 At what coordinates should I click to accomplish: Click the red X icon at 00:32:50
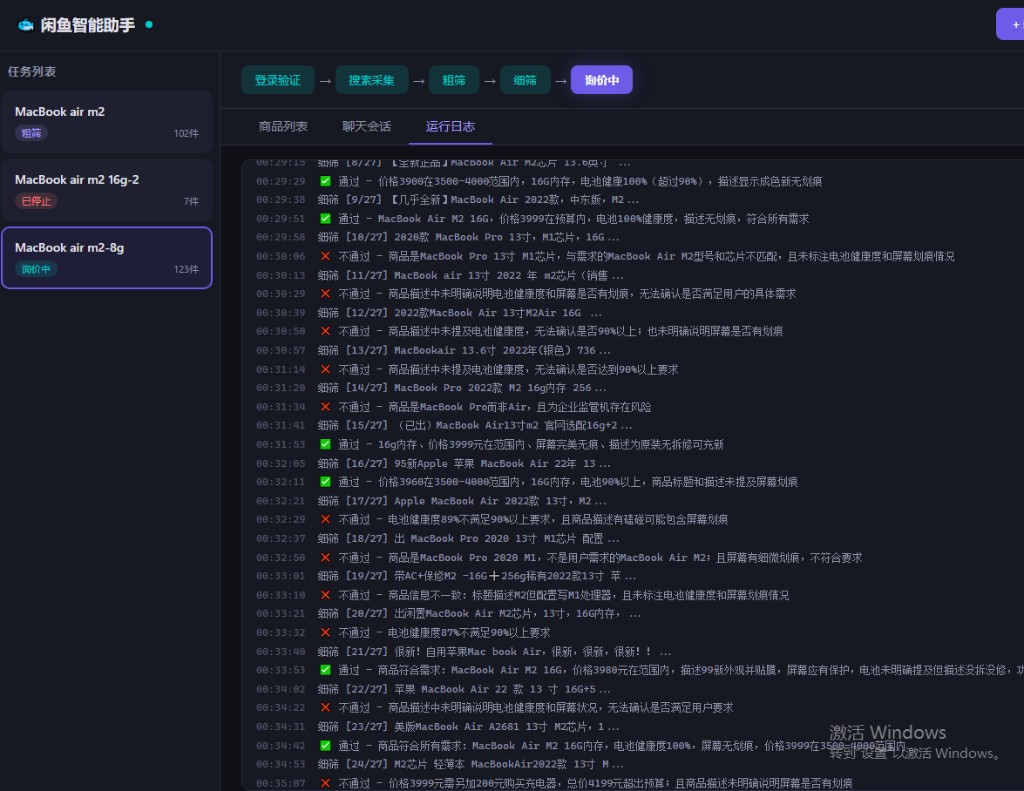coord(325,557)
